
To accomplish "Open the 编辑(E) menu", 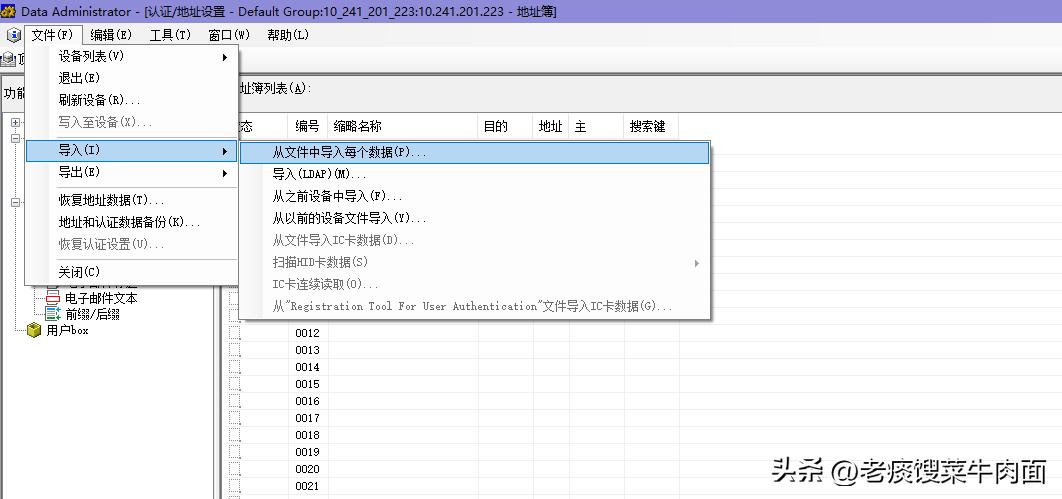I will coord(111,35).
